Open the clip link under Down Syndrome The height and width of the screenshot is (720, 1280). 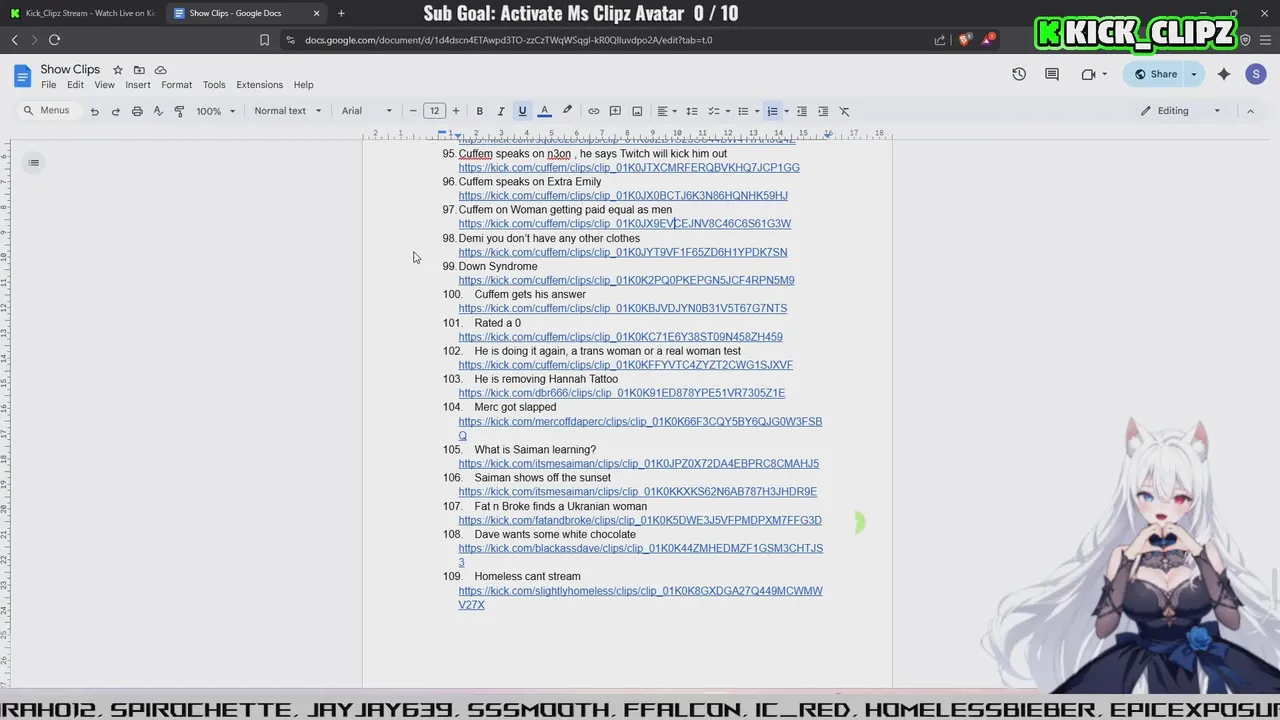[x=626, y=281]
